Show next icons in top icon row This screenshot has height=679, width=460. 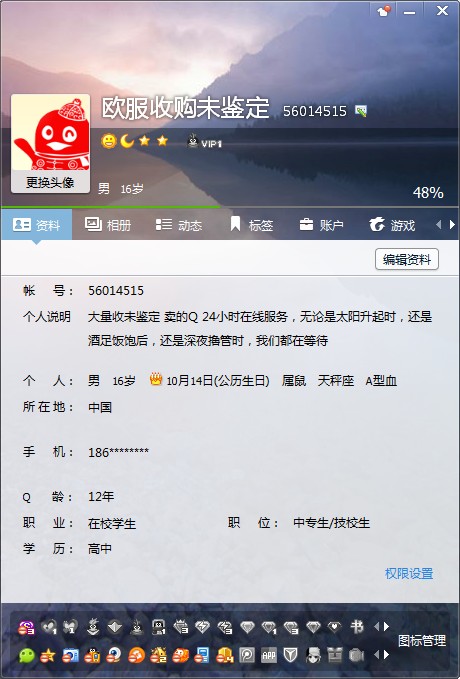pos(386,627)
